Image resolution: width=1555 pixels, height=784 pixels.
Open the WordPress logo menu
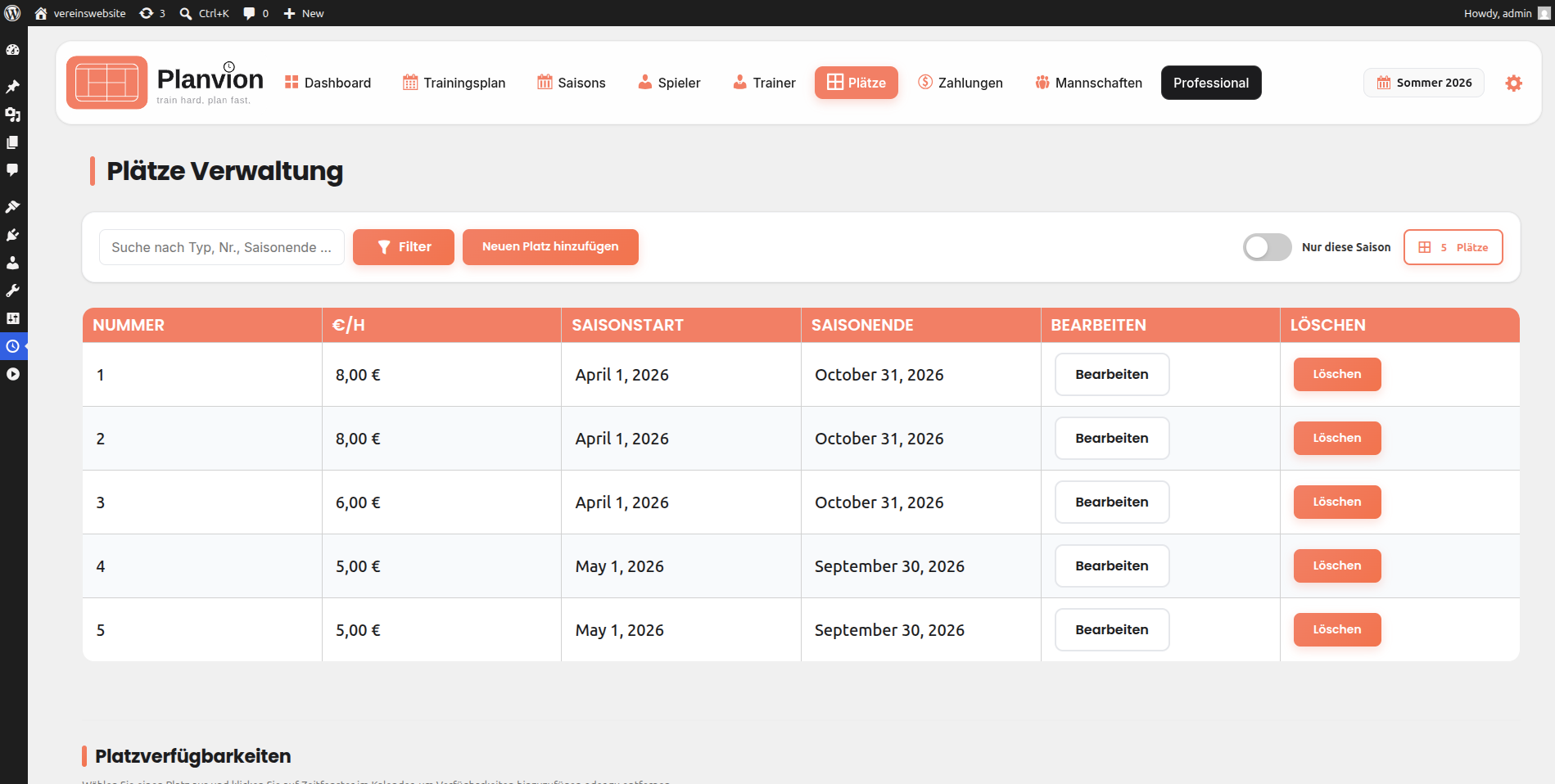tap(12, 13)
